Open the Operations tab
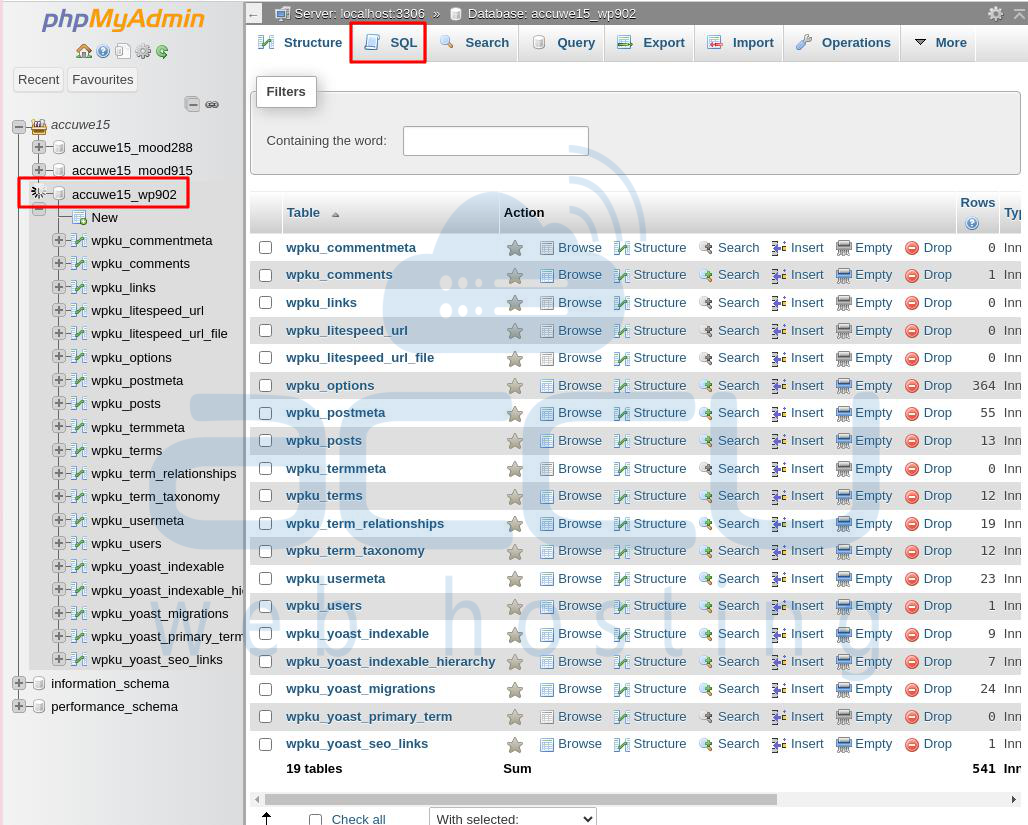Screen dimensions: 1028x825 pos(843,43)
